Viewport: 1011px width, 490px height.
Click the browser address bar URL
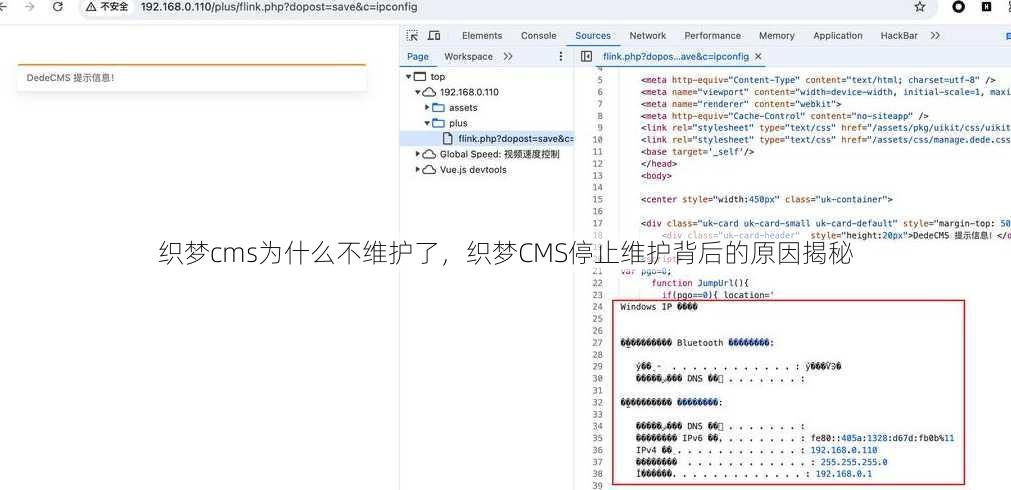coord(279,7)
